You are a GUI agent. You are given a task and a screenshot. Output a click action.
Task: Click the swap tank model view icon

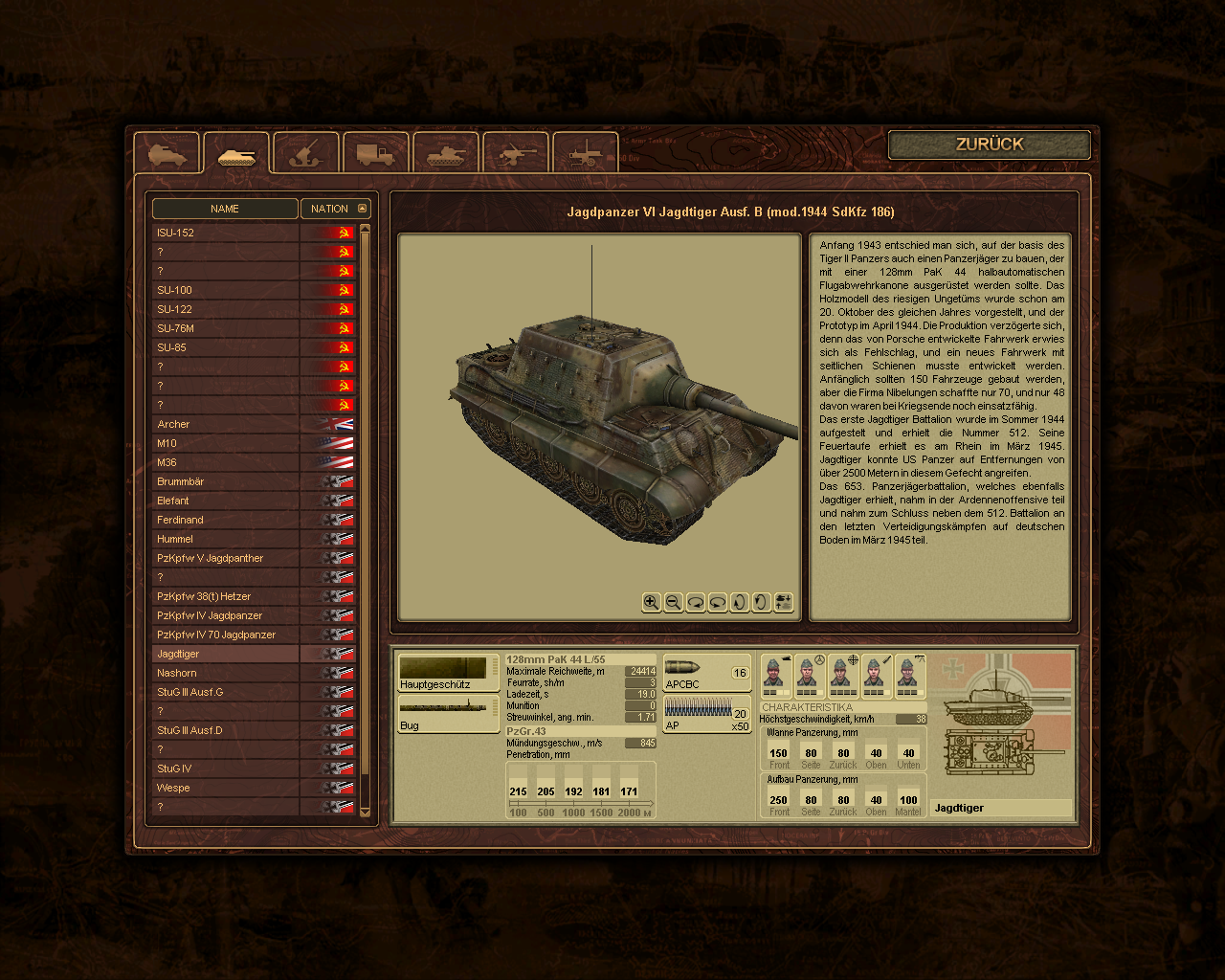pyautogui.click(x=784, y=602)
